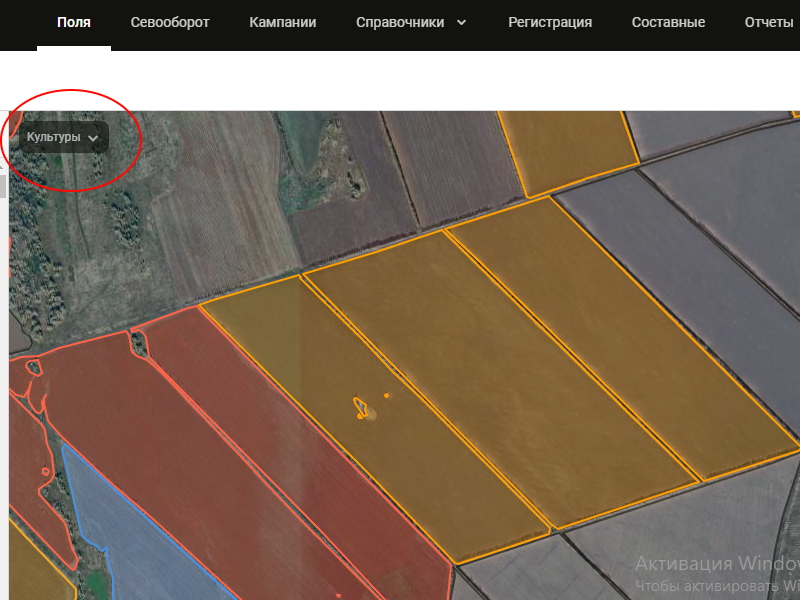Open the Регистрация page
The height and width of the screenshot is (600, 800).
tap(550, 23)
